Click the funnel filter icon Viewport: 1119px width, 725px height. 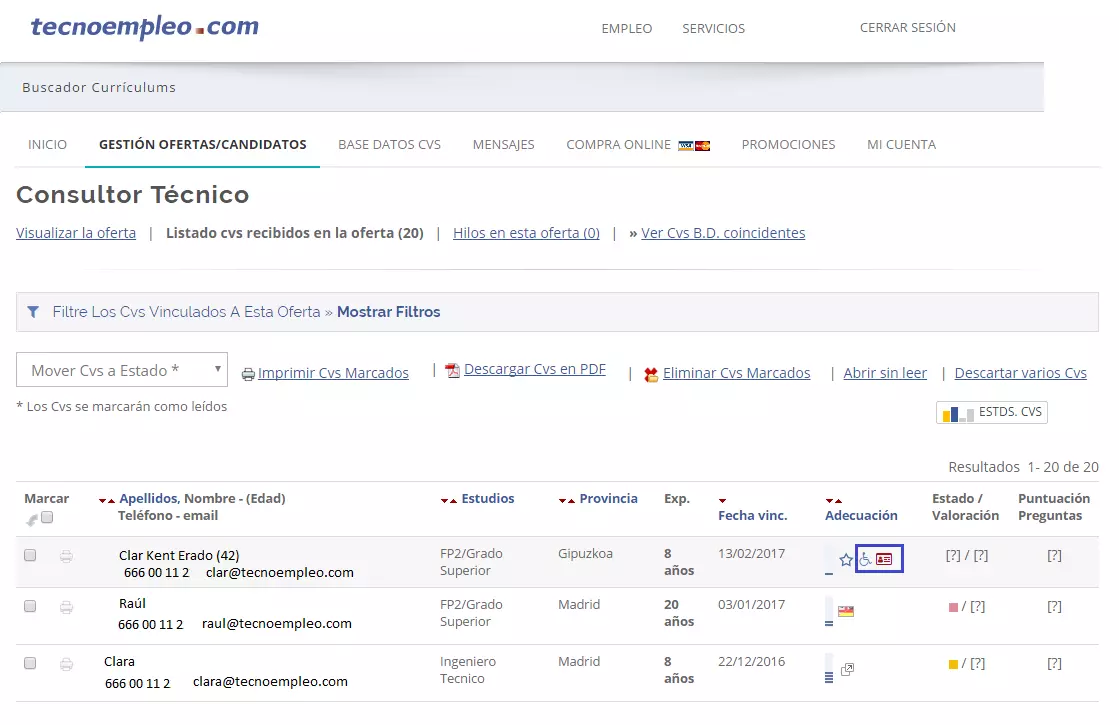[33, 312]
